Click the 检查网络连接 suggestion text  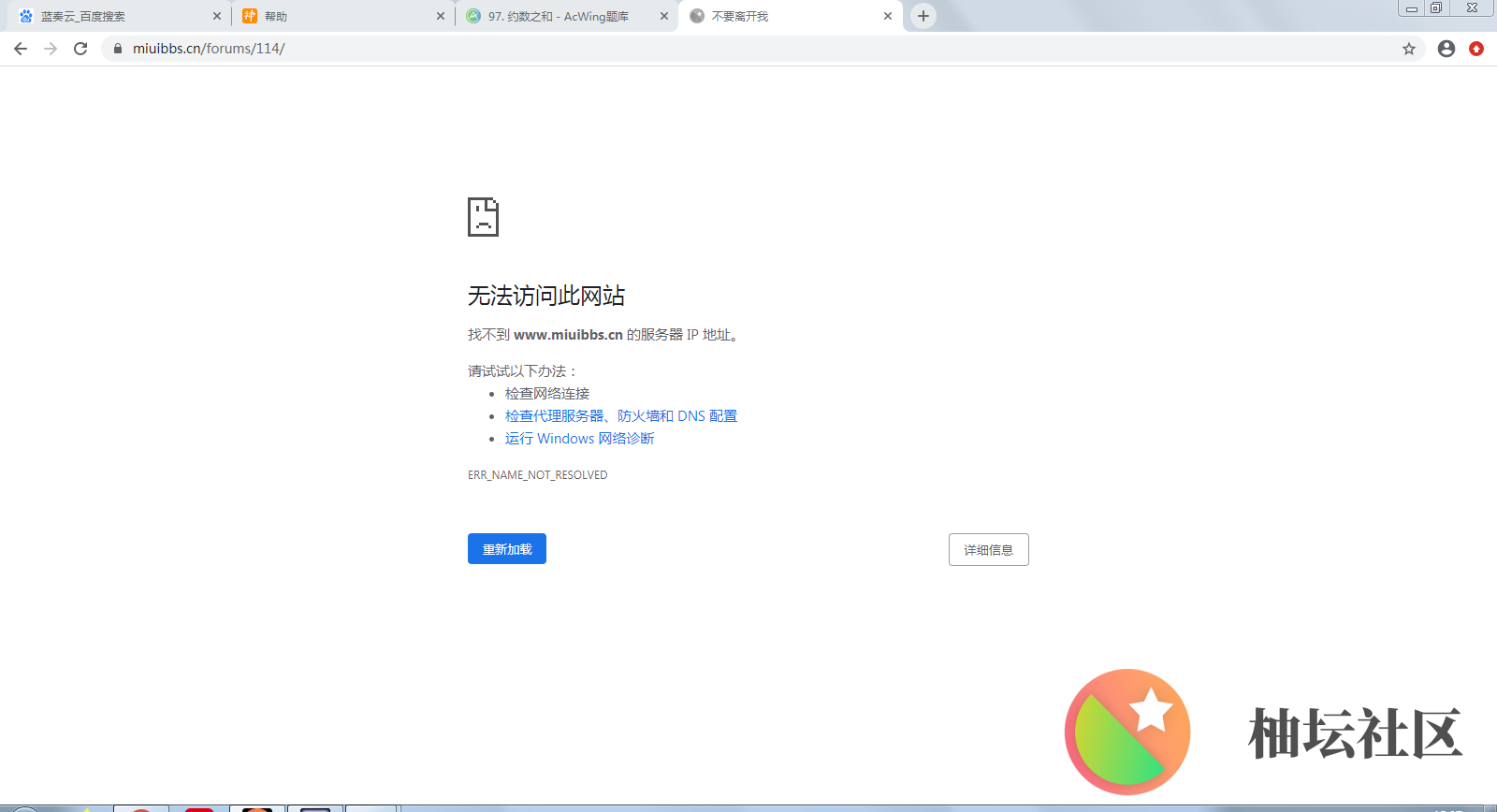coord(547,394)
